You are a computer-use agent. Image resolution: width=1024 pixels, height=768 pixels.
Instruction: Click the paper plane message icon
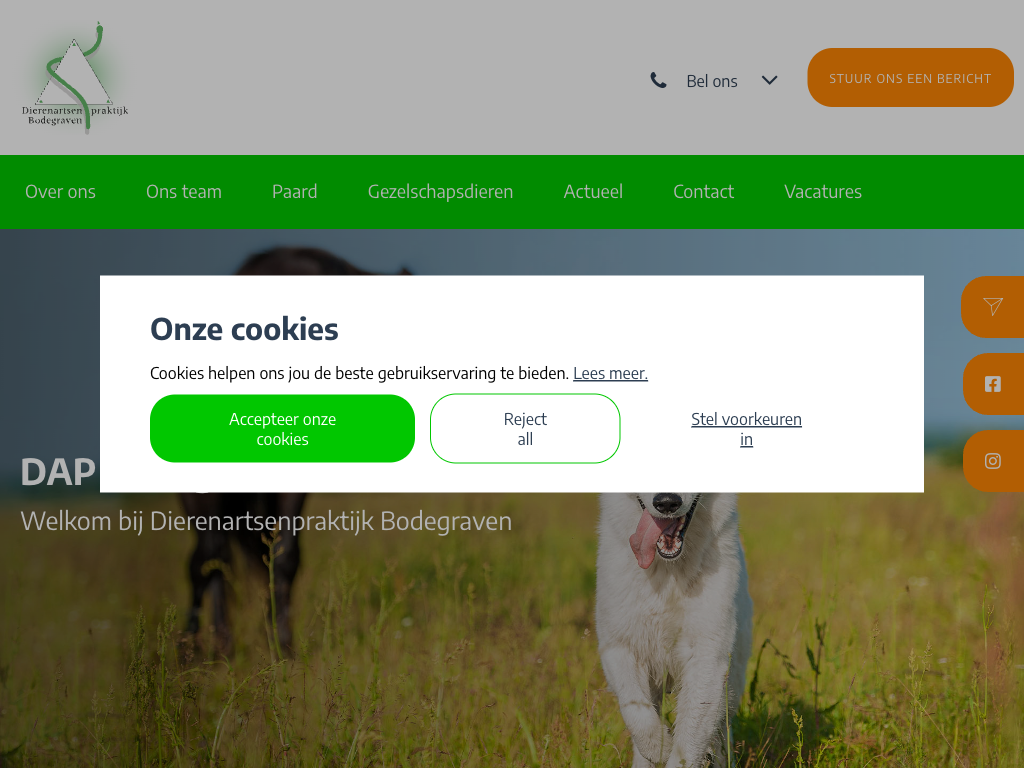(993, 307)
